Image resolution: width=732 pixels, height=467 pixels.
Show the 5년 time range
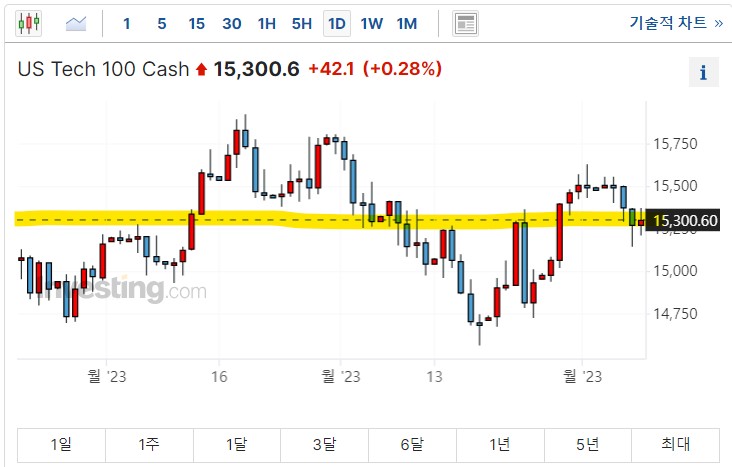click(x=588, y=444)
